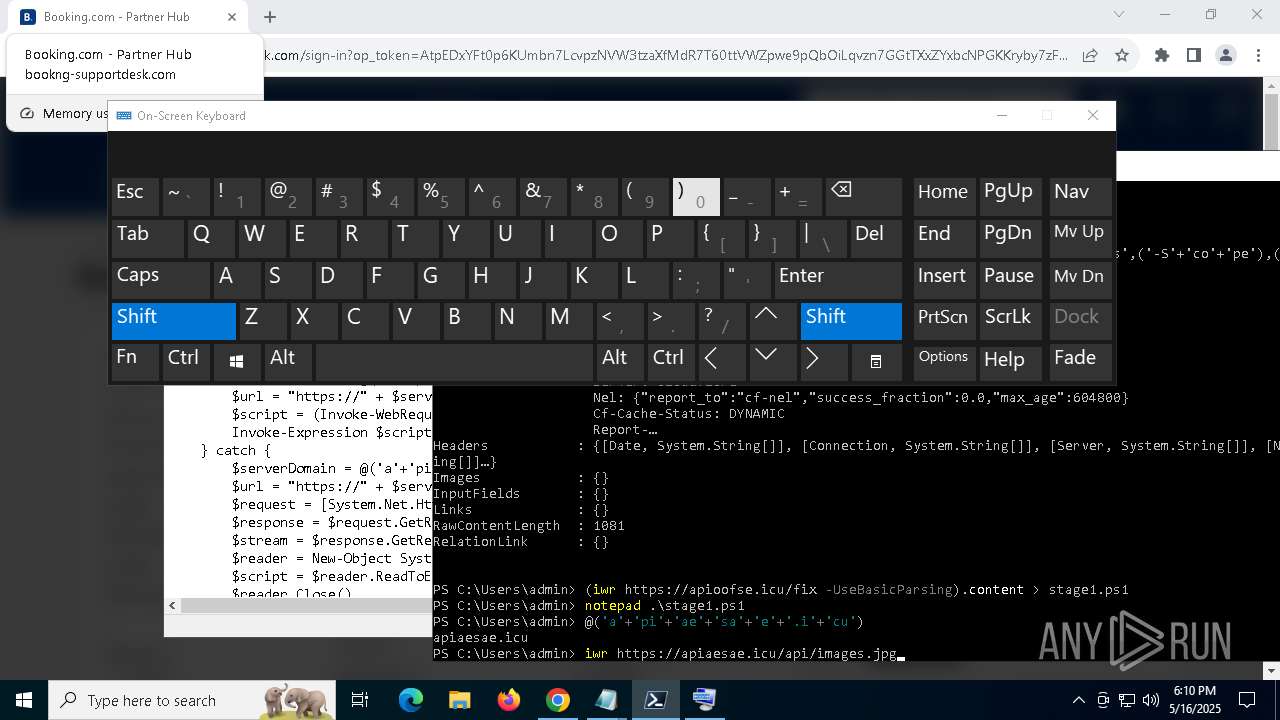Open the Chrome profile avatar
This screenshot has width=1280, height=720.
[x=1226, y=55]
